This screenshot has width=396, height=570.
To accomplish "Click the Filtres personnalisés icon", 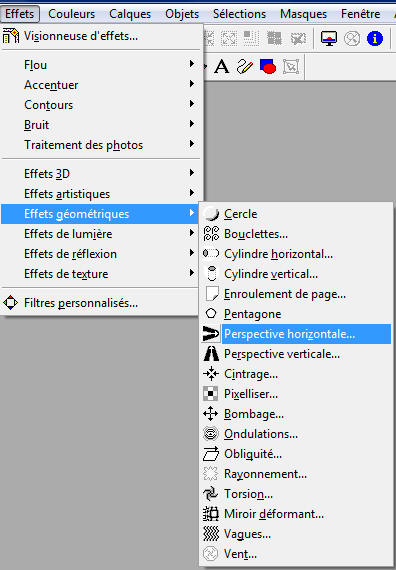I will click(10, 302).
